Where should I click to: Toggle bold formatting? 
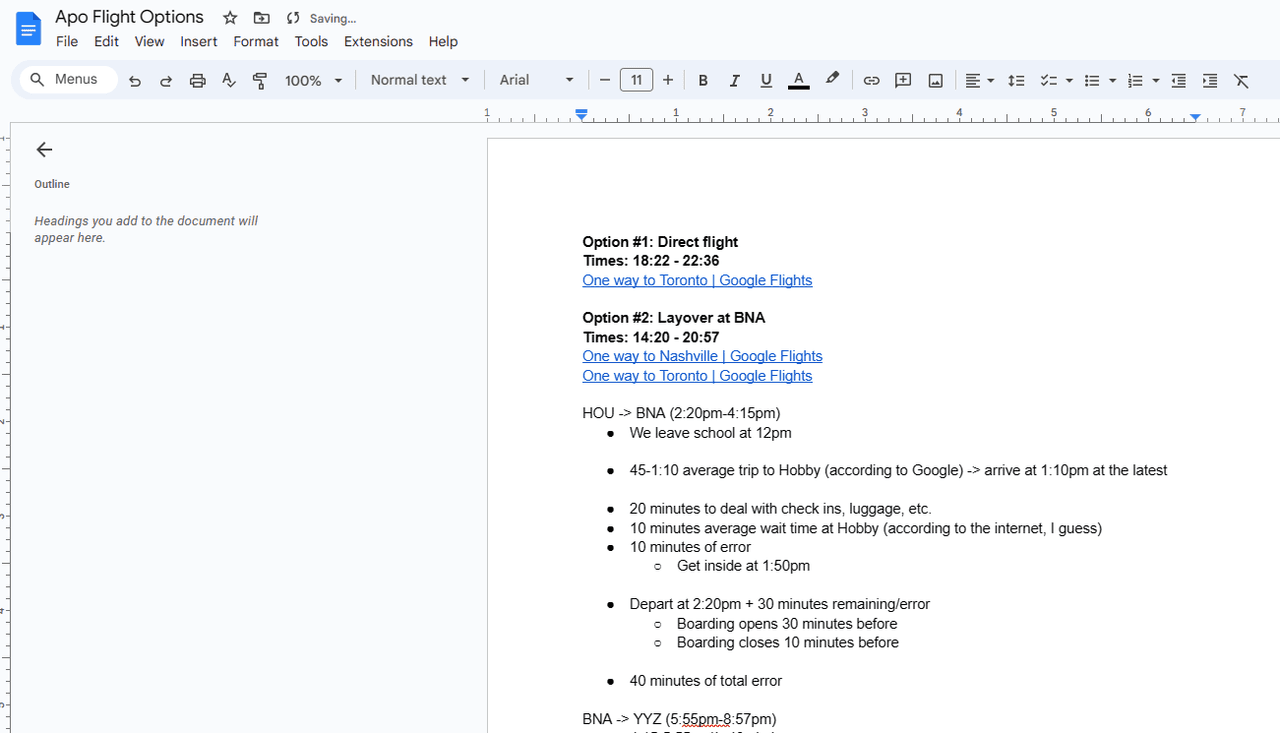[703, 81]
